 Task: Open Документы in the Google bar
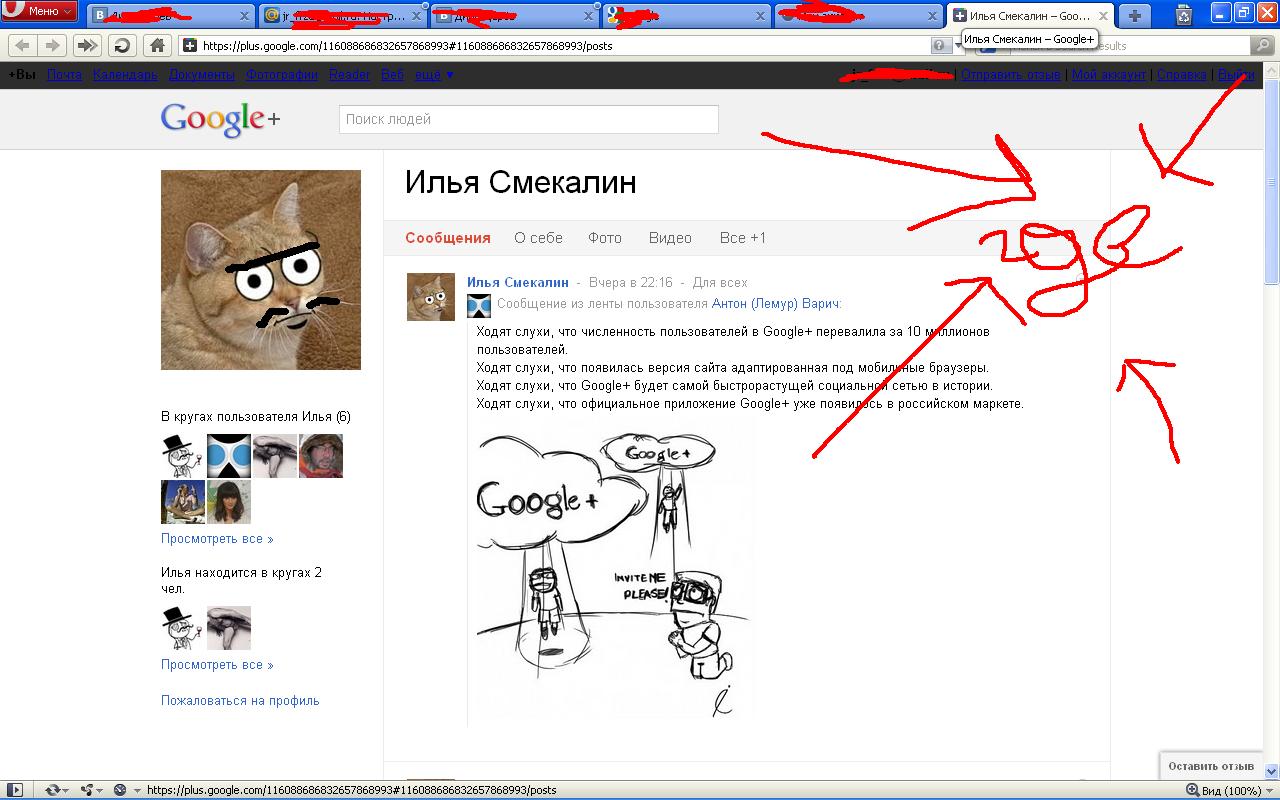coord(201,75)
